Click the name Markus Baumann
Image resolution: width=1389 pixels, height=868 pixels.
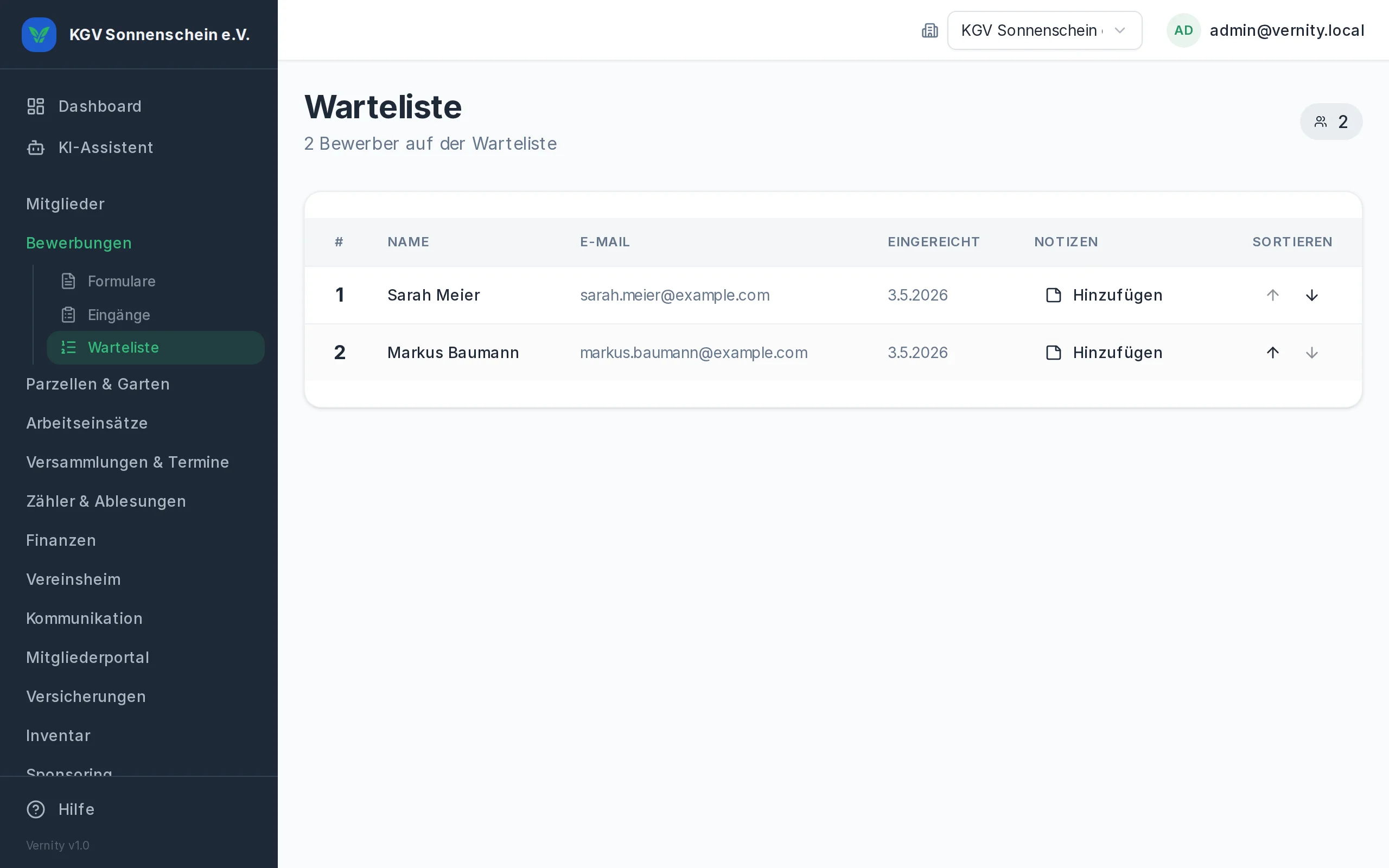point(453,353)
